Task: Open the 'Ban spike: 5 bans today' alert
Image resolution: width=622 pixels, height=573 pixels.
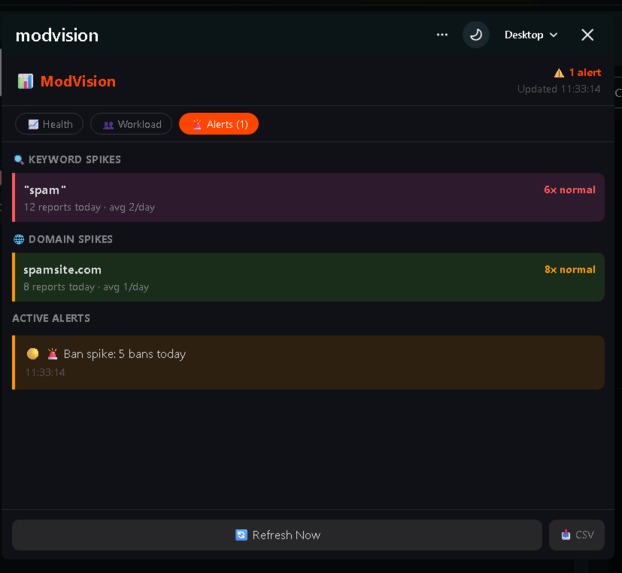Action: pyautogui.click(x=308, y=362)
